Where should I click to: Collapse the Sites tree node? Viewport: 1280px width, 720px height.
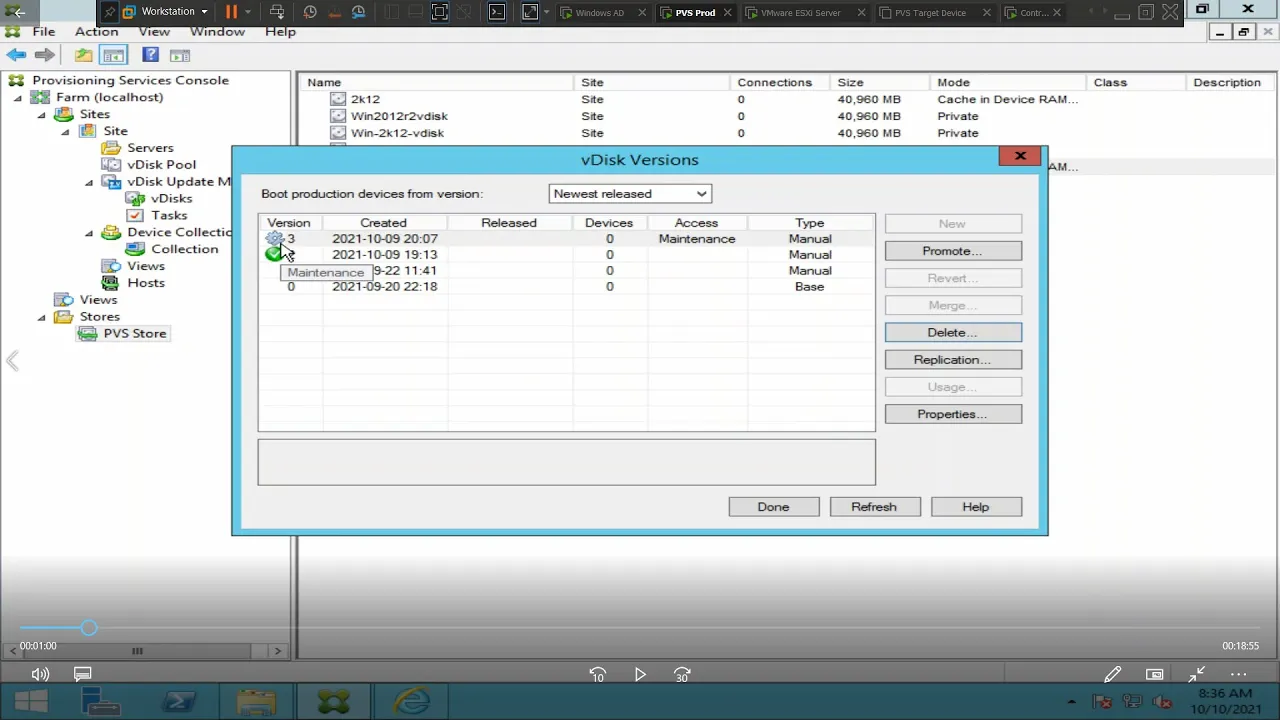tap(41, 115)
